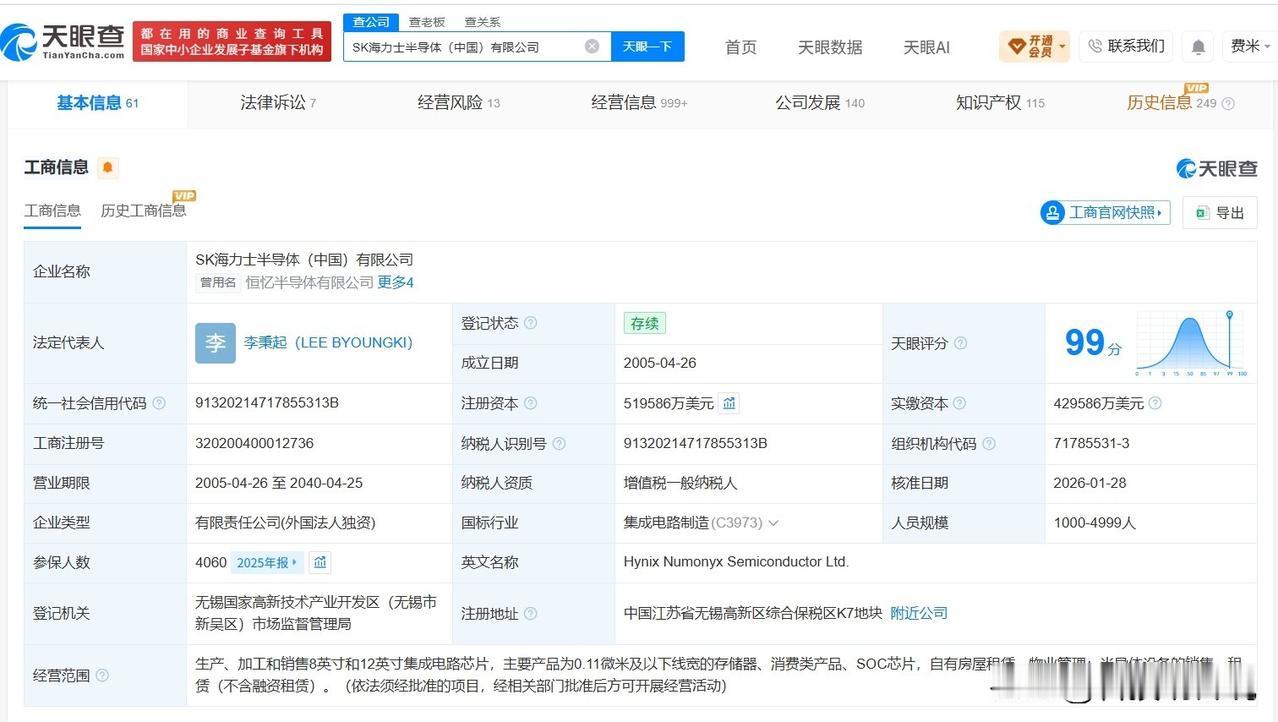
Task: Click the 天眼一下 search button
Action: pyautogui.click(x=647, y=46)
